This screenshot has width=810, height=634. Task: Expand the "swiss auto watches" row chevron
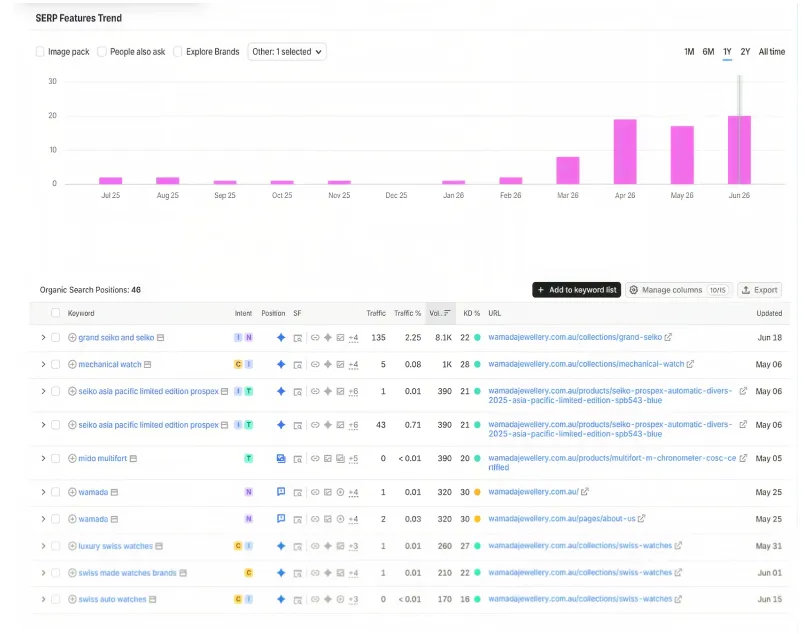(43, 599)
